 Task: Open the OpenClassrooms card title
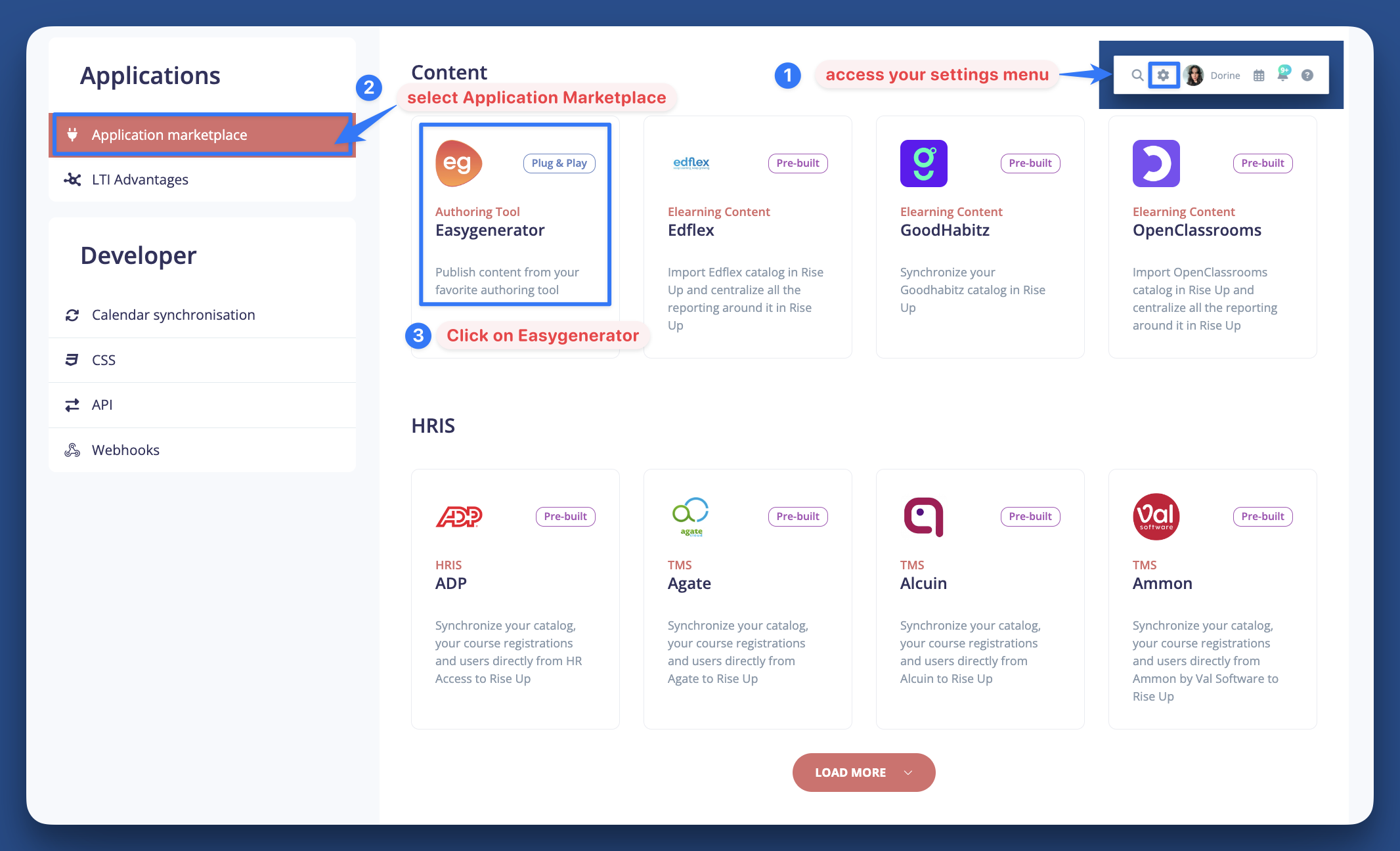(x=1197, y=230)
